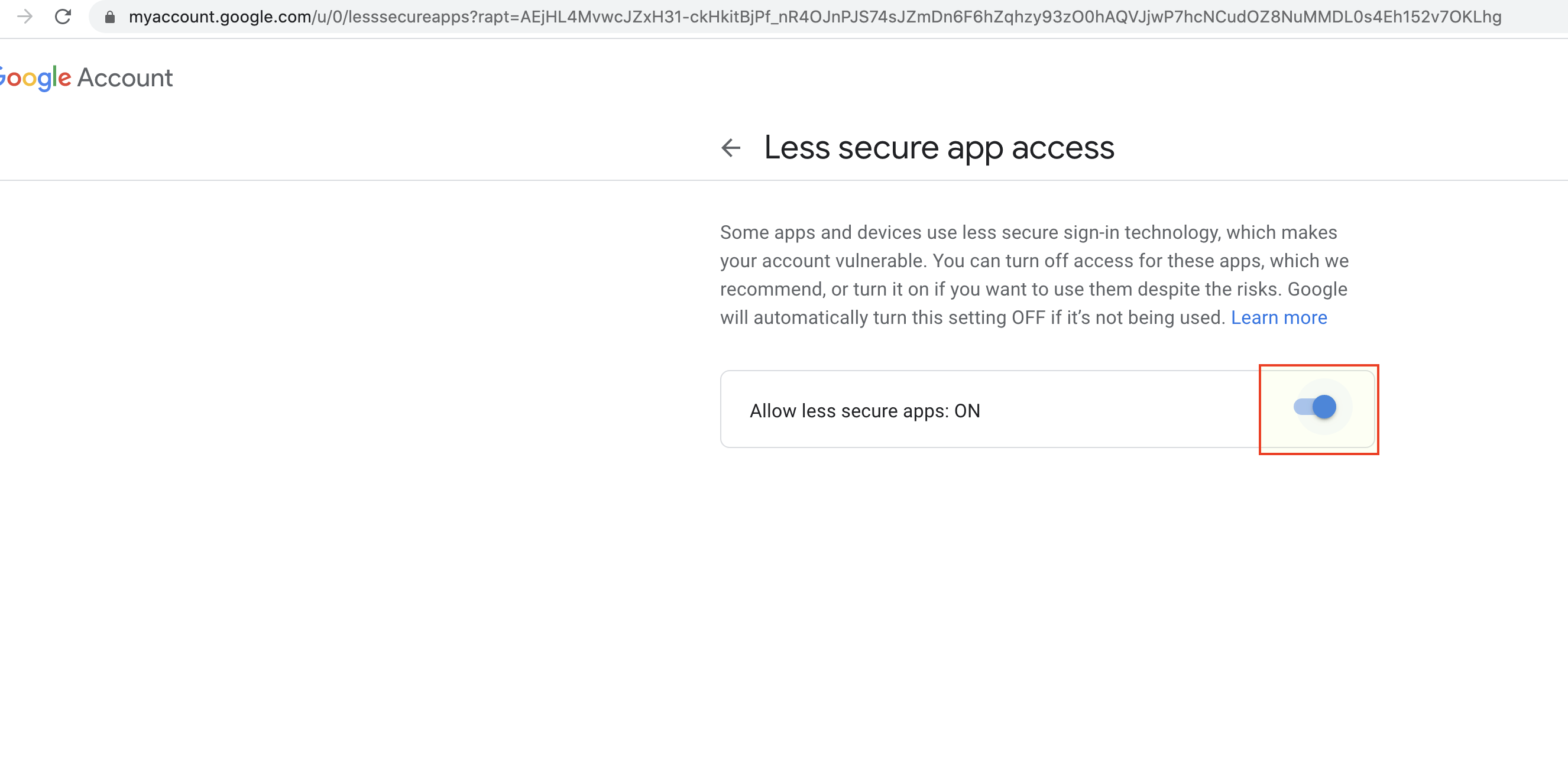Click empty space inside the settings card
The width and height of the screenshot is (1568, 772).
click(x=1126, y=411)
